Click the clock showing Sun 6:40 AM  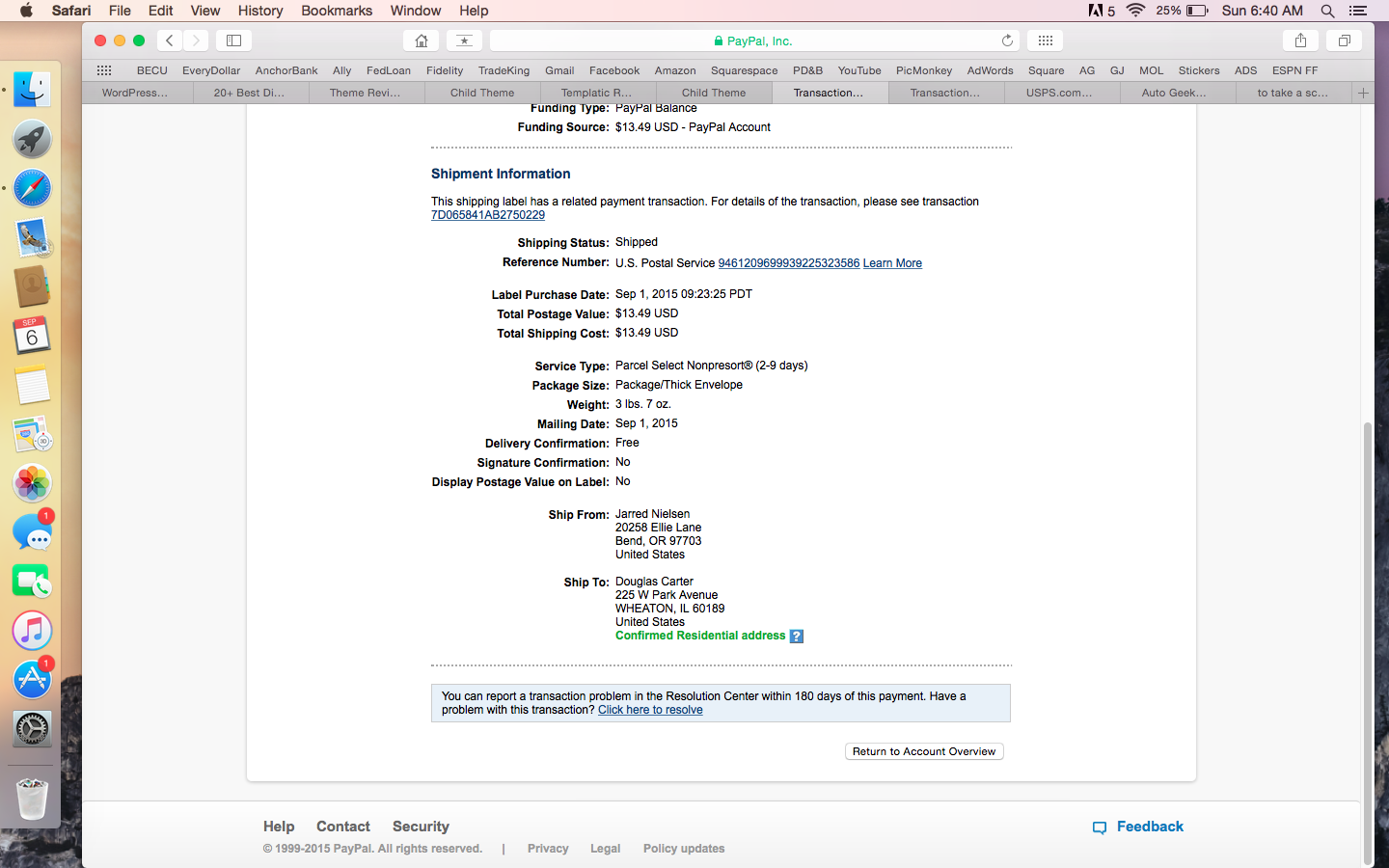(x=1263, y=11)
